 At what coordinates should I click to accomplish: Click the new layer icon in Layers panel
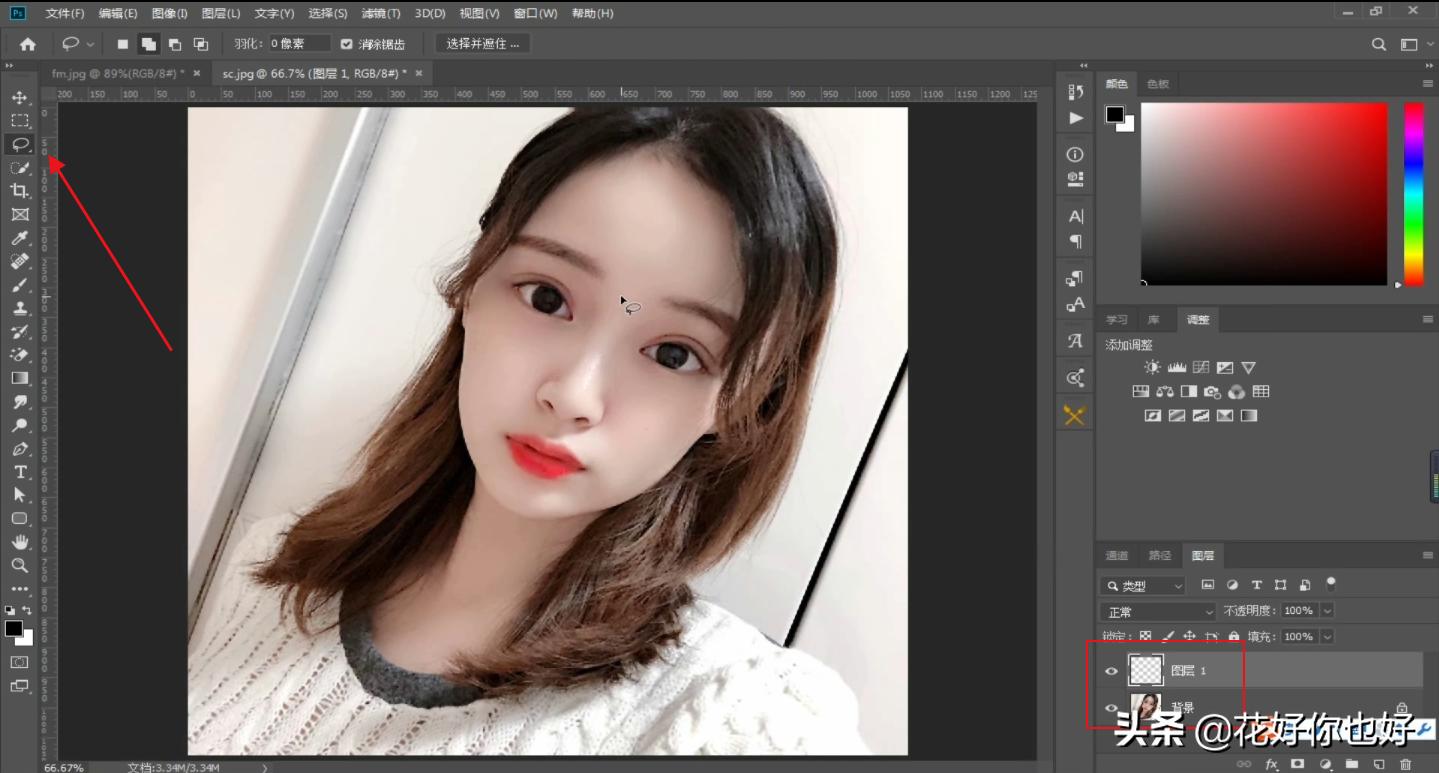pyautogui.click(x=1381, y=764)
